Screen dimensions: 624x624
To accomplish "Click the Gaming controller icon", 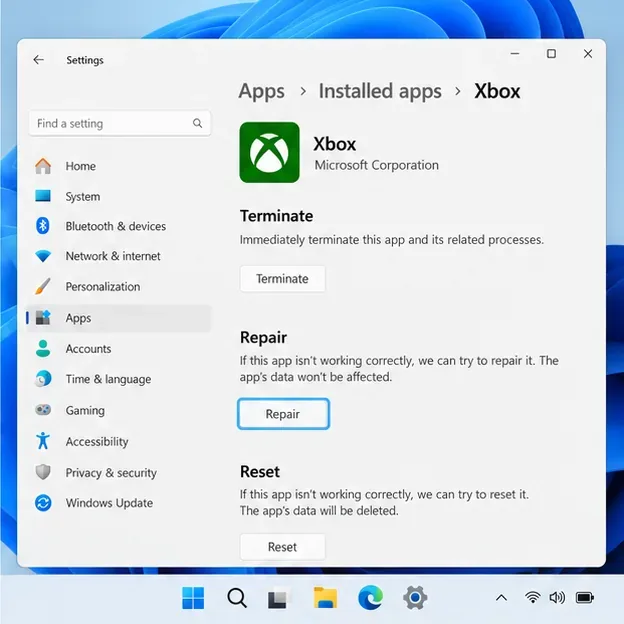I will click(x=43, y=410).
